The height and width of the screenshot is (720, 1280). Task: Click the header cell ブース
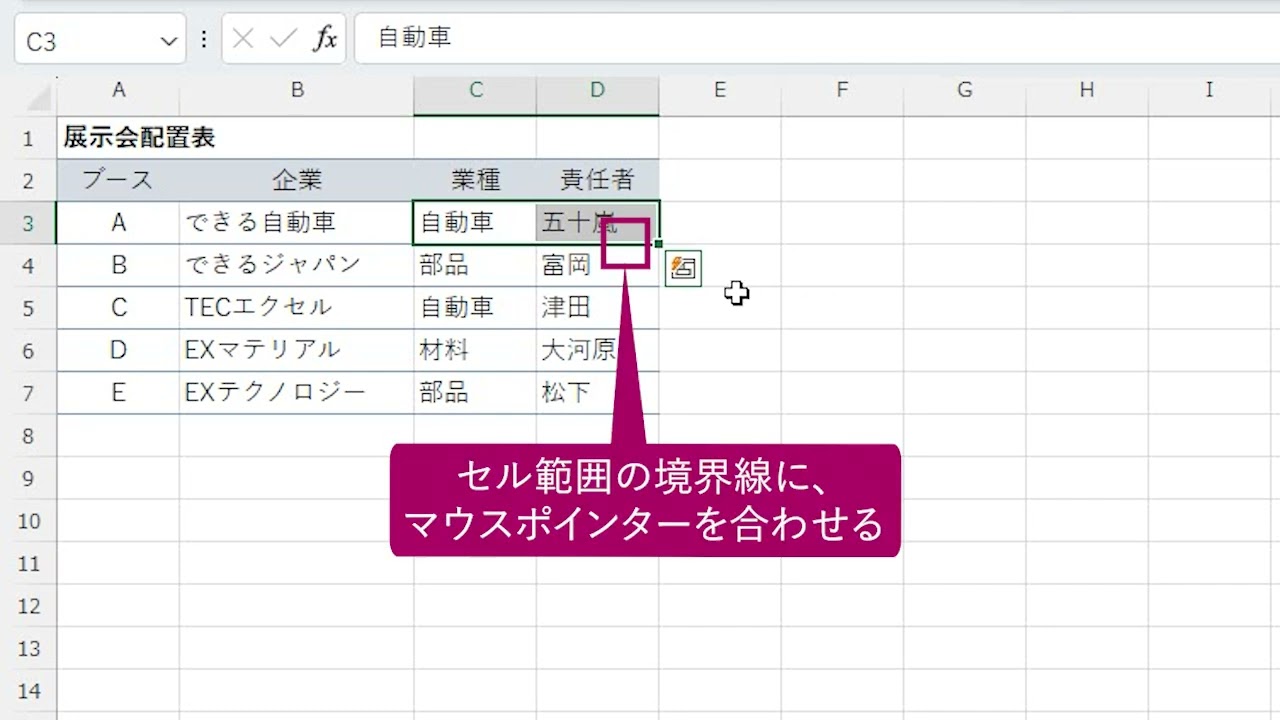click(x=118, y=180)
